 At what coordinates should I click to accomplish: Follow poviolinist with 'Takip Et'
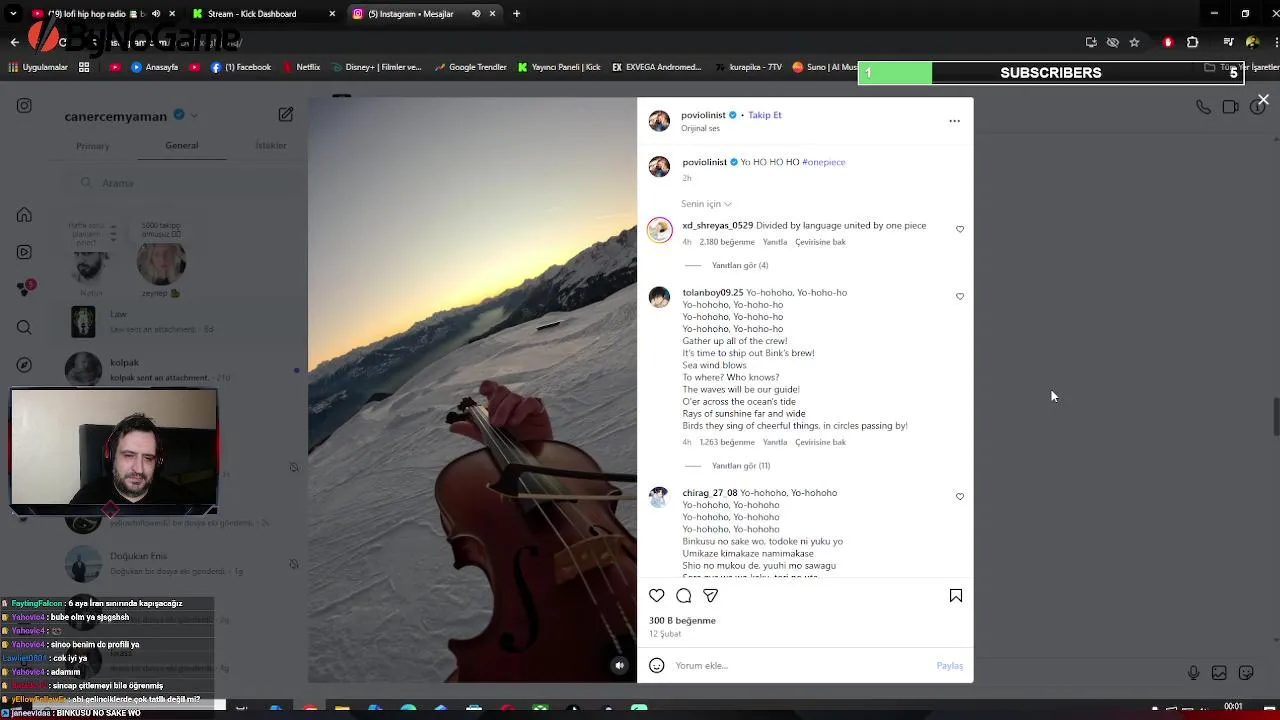(x=765, y=115)
